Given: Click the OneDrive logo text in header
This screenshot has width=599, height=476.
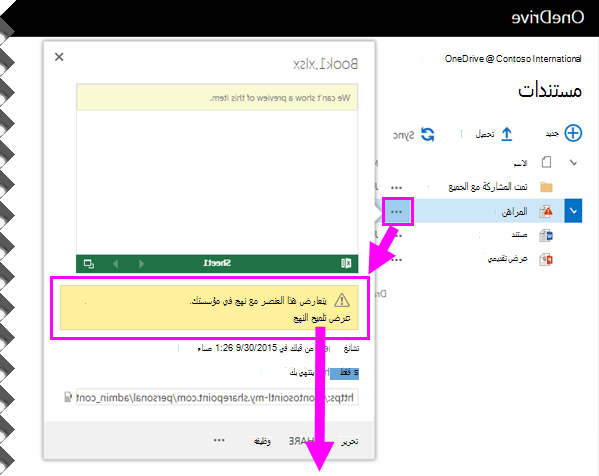Looking at the screenshot, I should pyautogui.click(x=548, y=18).
